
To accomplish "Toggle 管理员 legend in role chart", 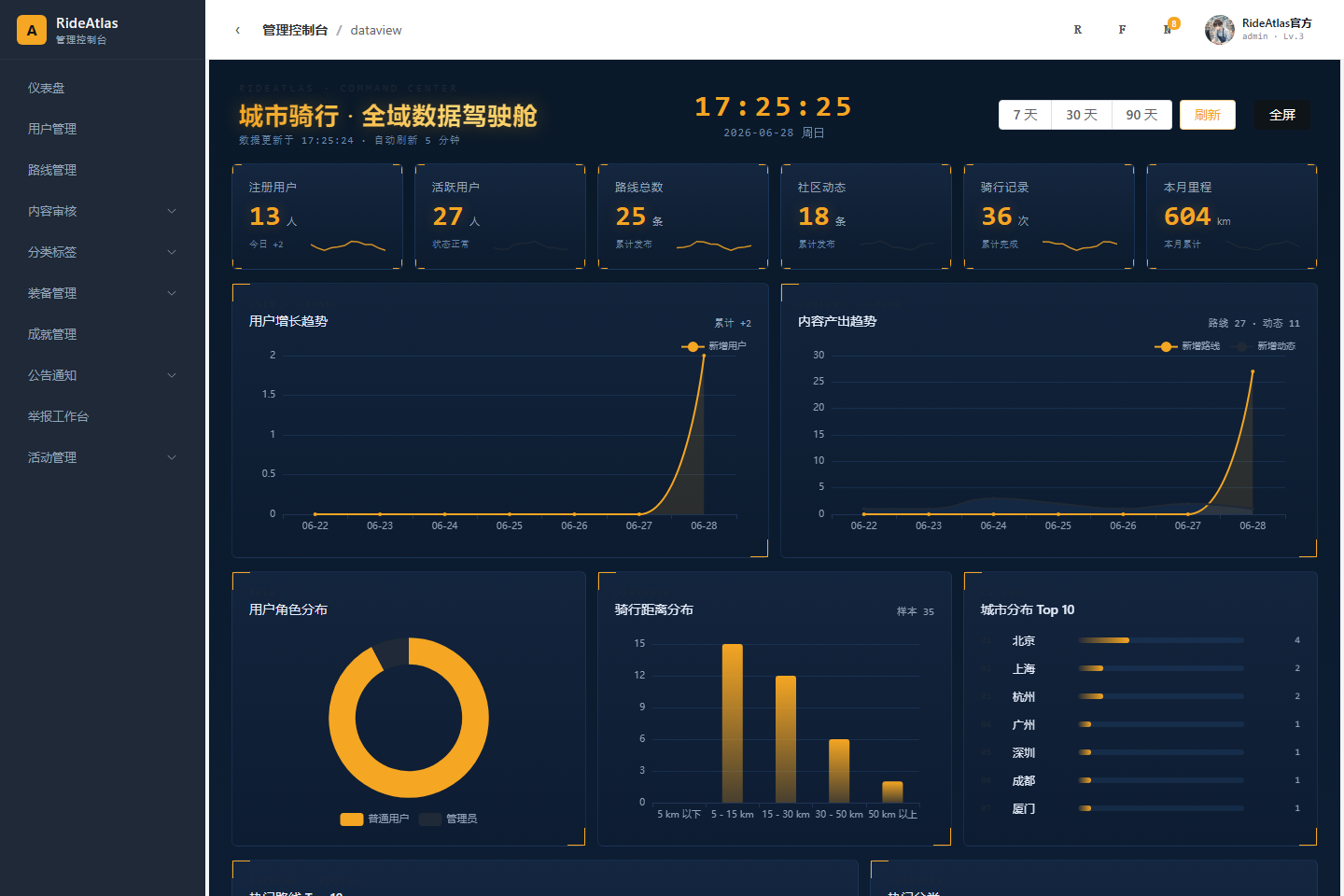I will pyautogui.click(x=448, y=819).
